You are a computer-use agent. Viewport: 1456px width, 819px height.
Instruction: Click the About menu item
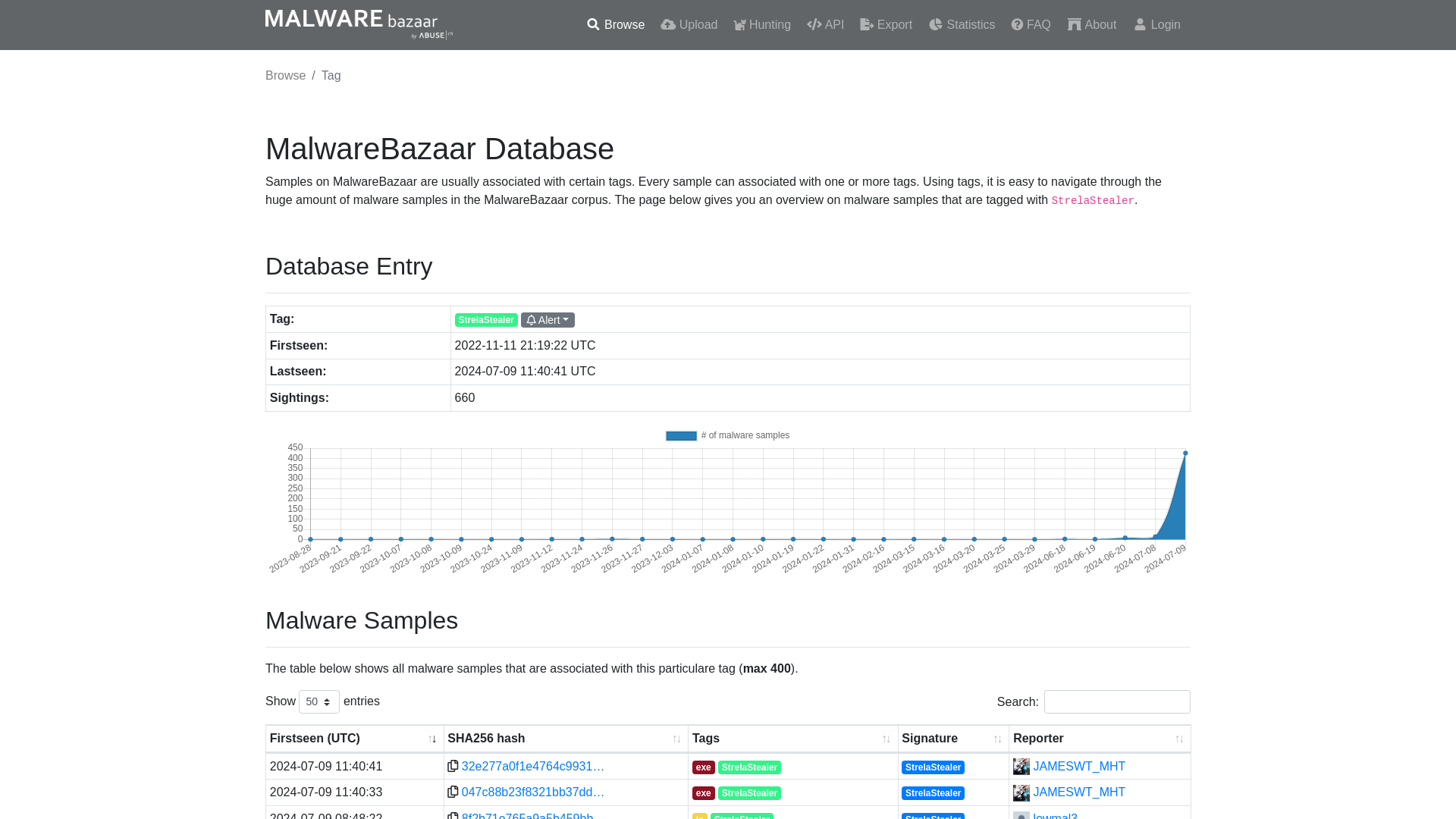[1092, 25]
